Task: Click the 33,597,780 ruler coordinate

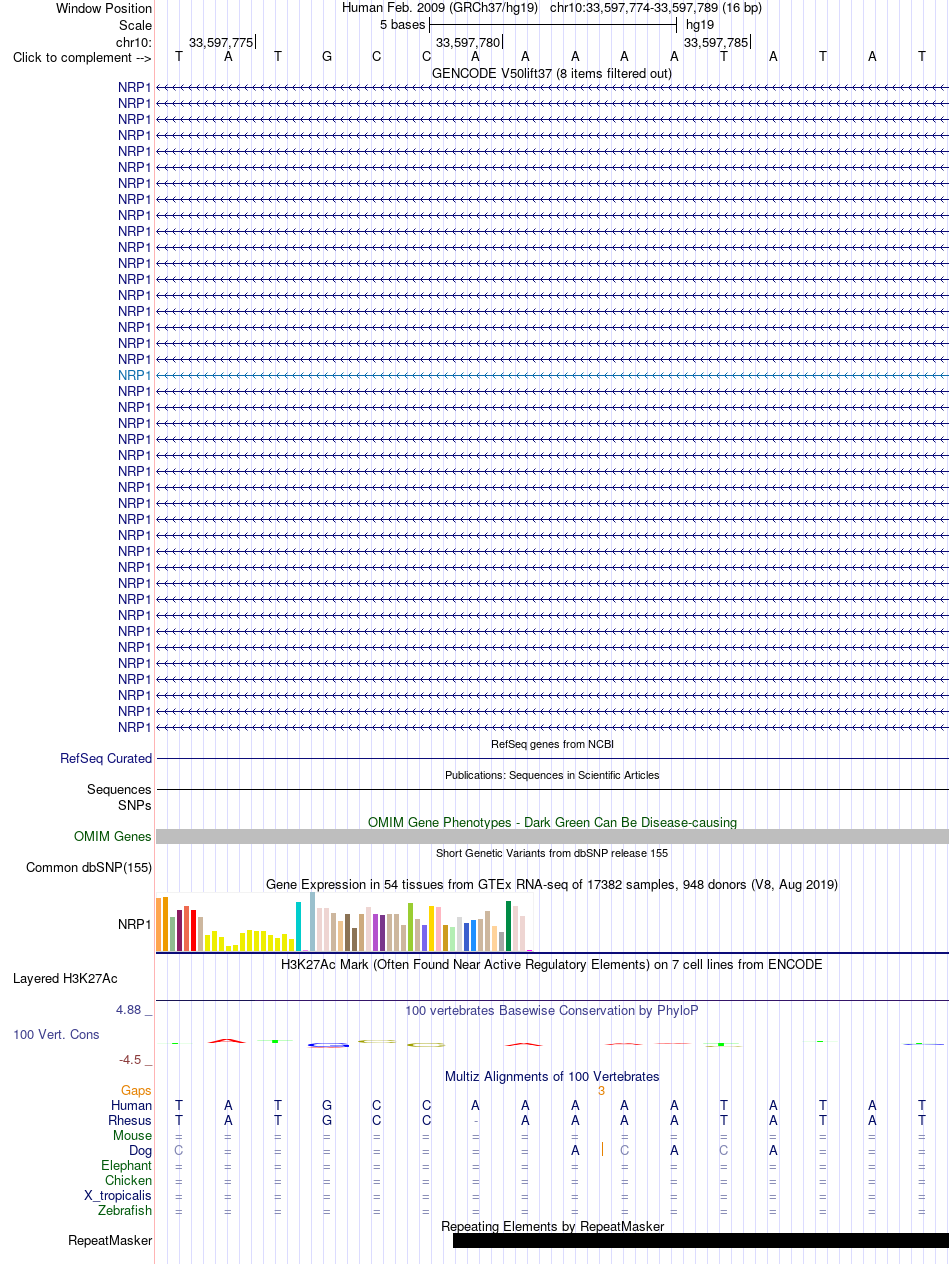Action: [468, 42]
